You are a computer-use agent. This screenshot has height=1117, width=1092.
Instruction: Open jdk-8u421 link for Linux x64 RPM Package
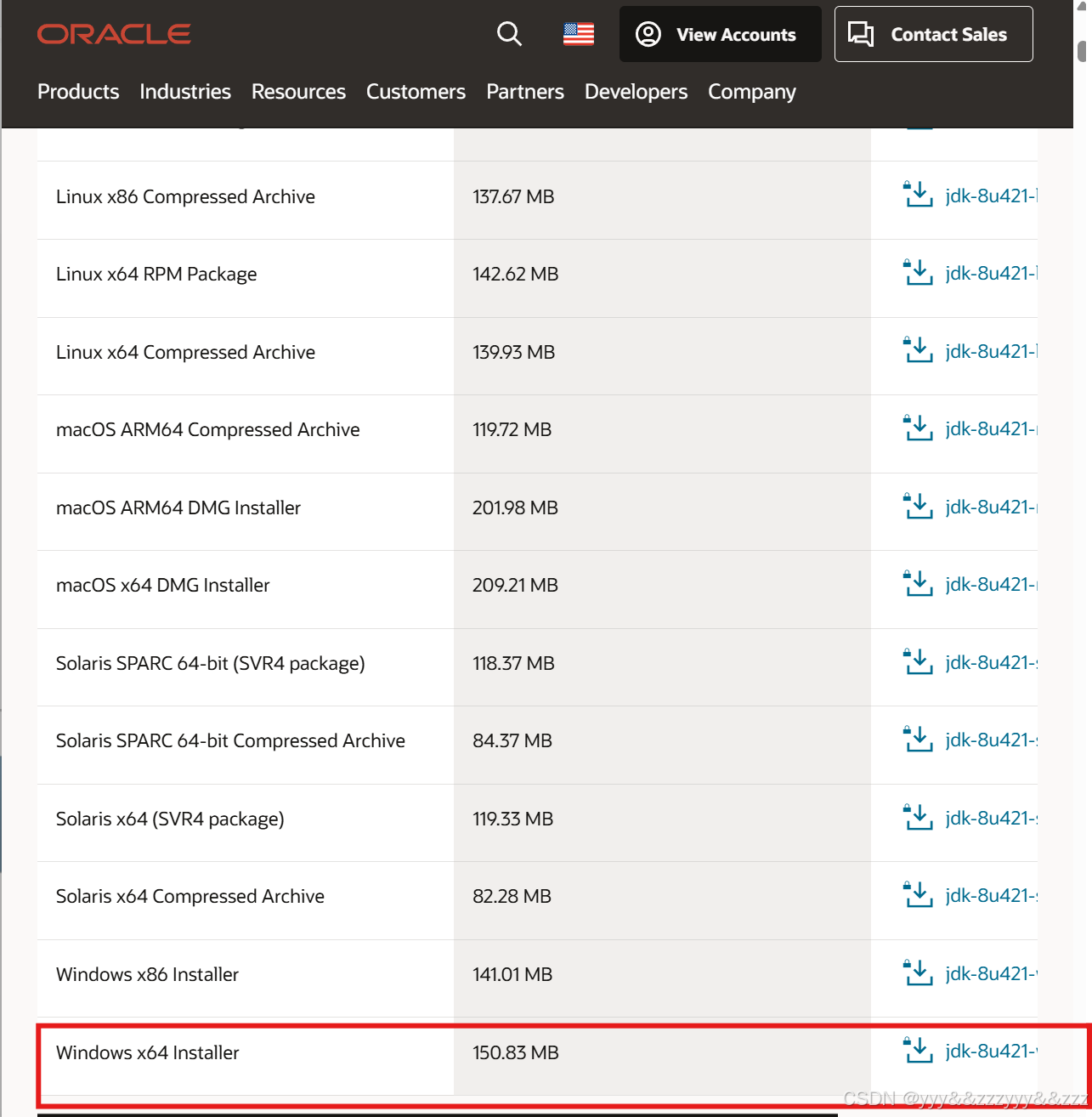click(992, 273)
